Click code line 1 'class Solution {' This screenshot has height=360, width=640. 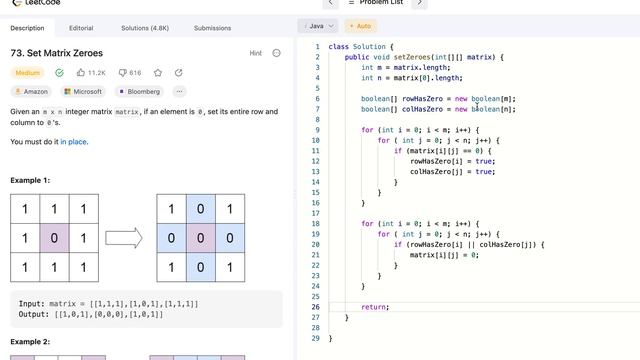click(x=361, y=47)
